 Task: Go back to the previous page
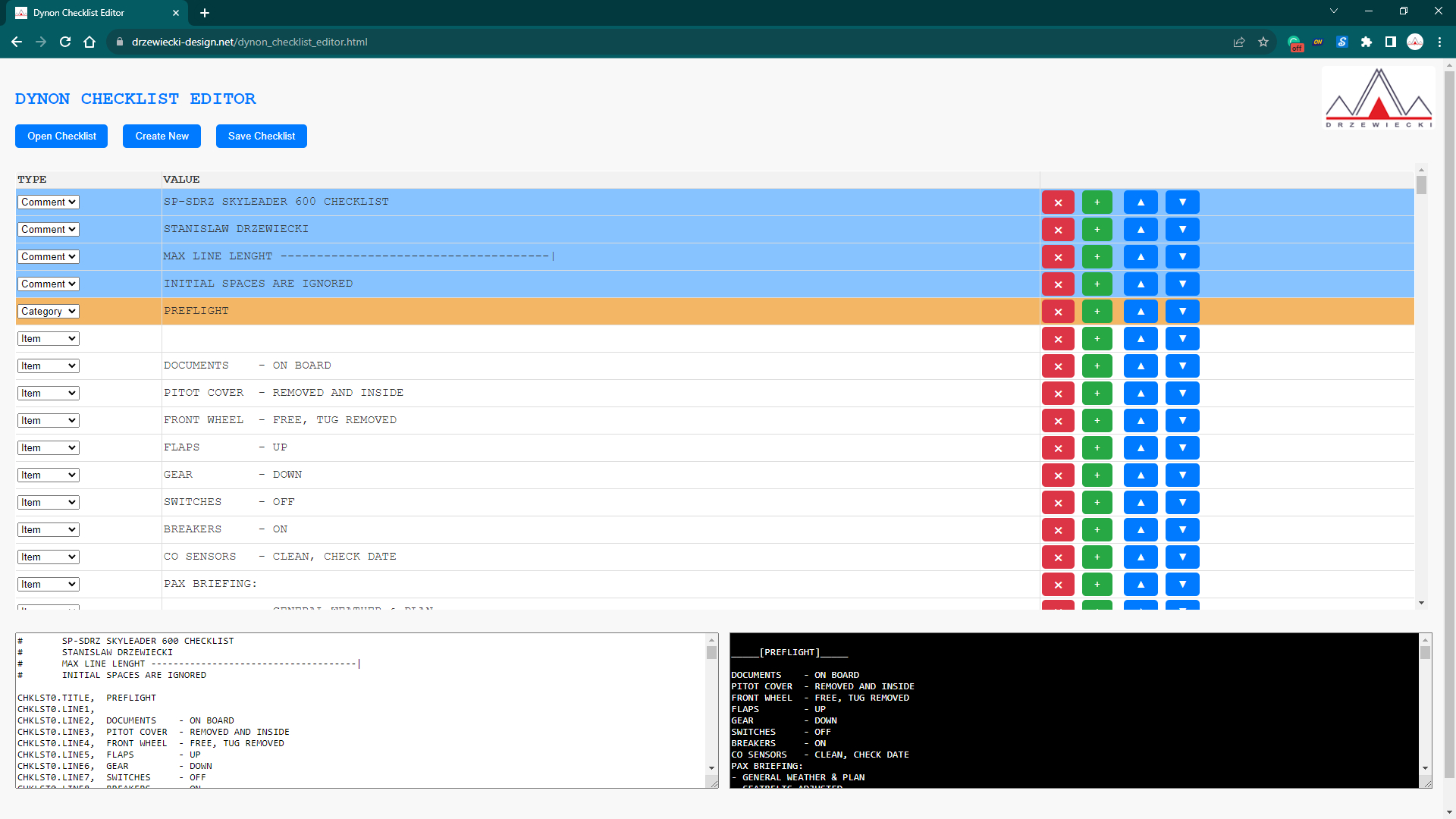(x=17, y=42)
